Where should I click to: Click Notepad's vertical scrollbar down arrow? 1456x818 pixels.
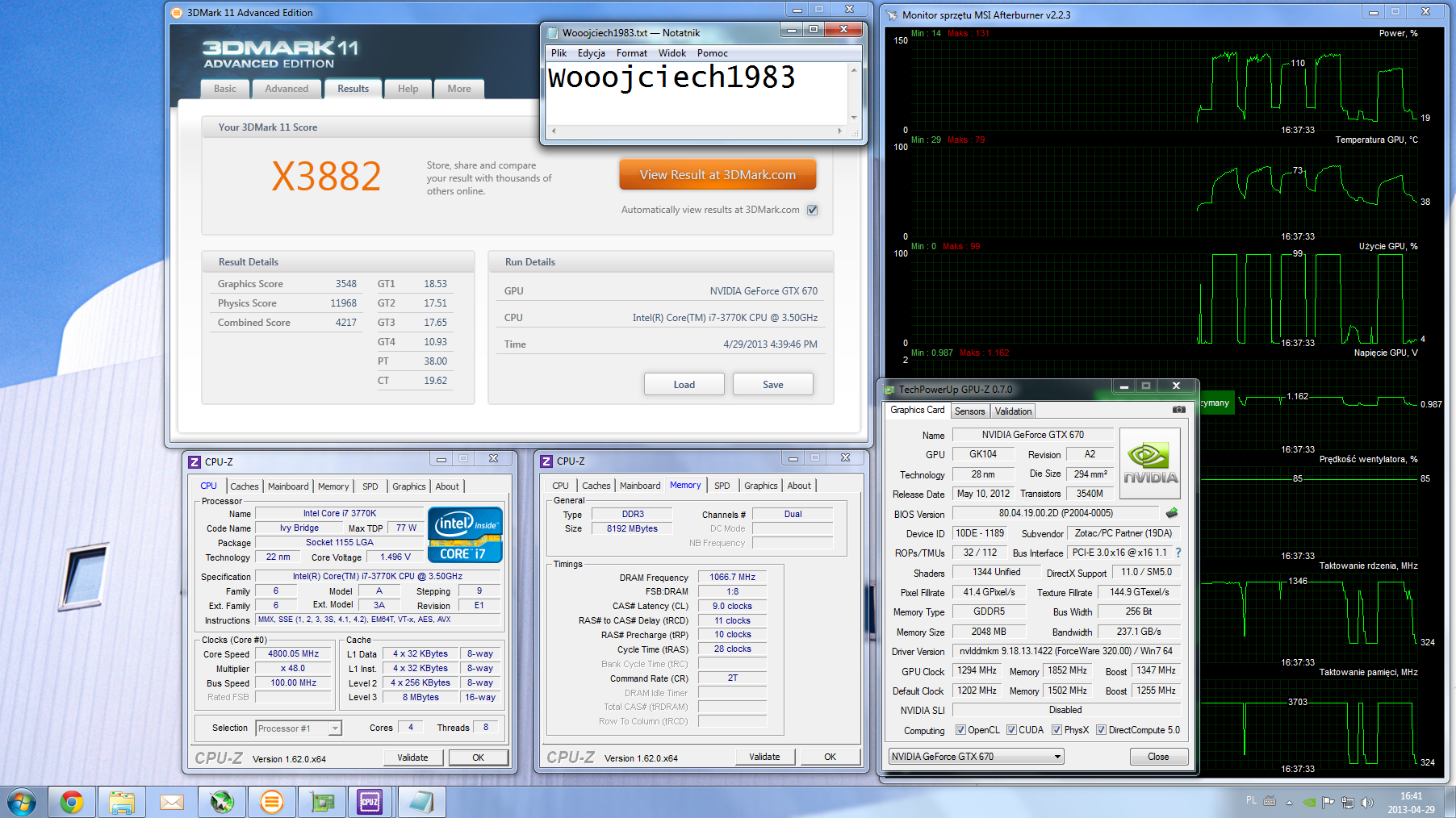pos(854,118)
